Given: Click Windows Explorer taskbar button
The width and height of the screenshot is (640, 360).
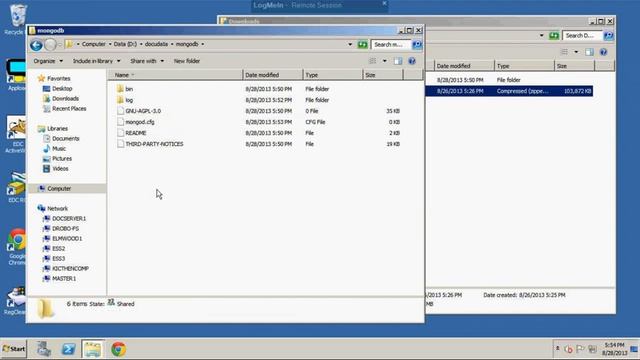Looking at the screenshot, I should 93,349.
